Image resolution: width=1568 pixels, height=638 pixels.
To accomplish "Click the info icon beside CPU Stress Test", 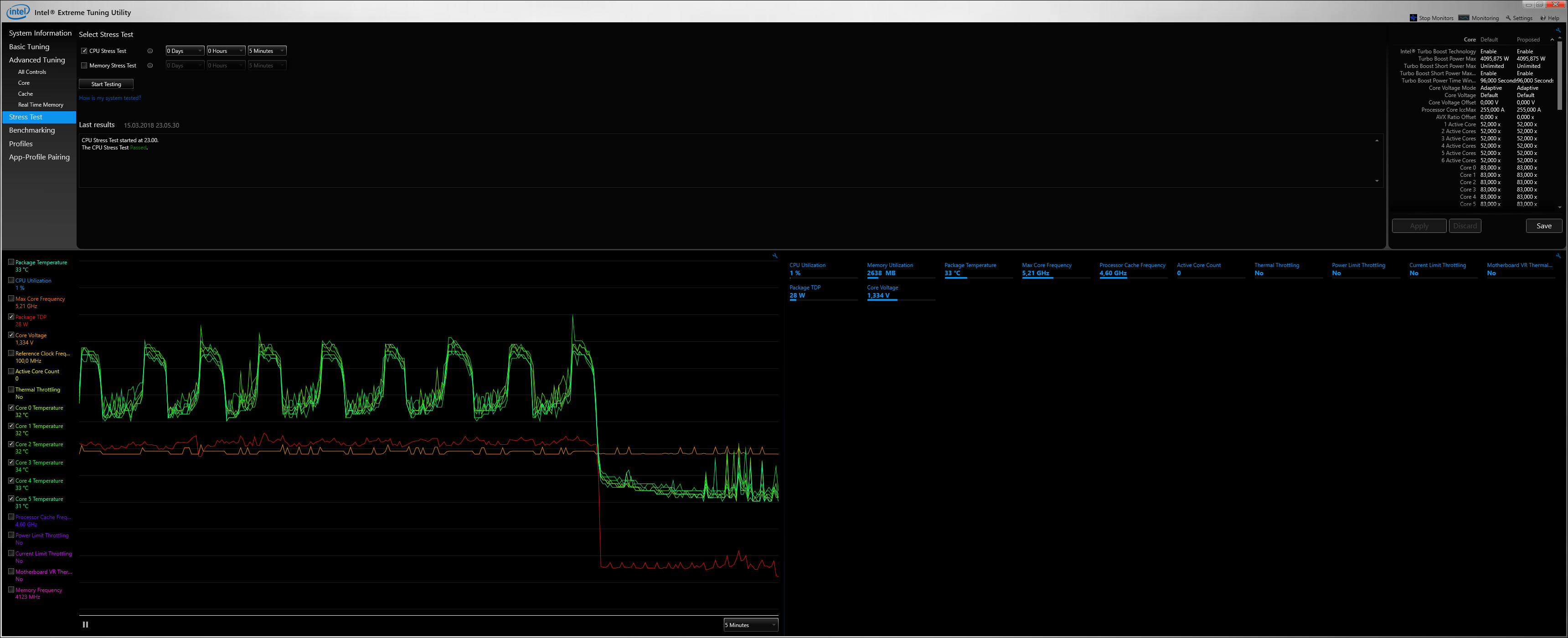I will tap(150, 51).
